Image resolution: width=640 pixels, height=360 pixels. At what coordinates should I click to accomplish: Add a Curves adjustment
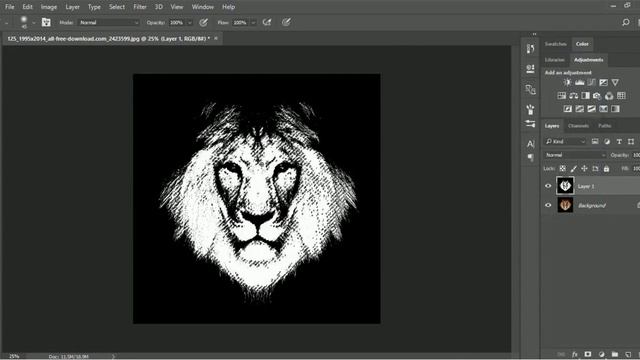pyautogui.click(x=591, y=82)
